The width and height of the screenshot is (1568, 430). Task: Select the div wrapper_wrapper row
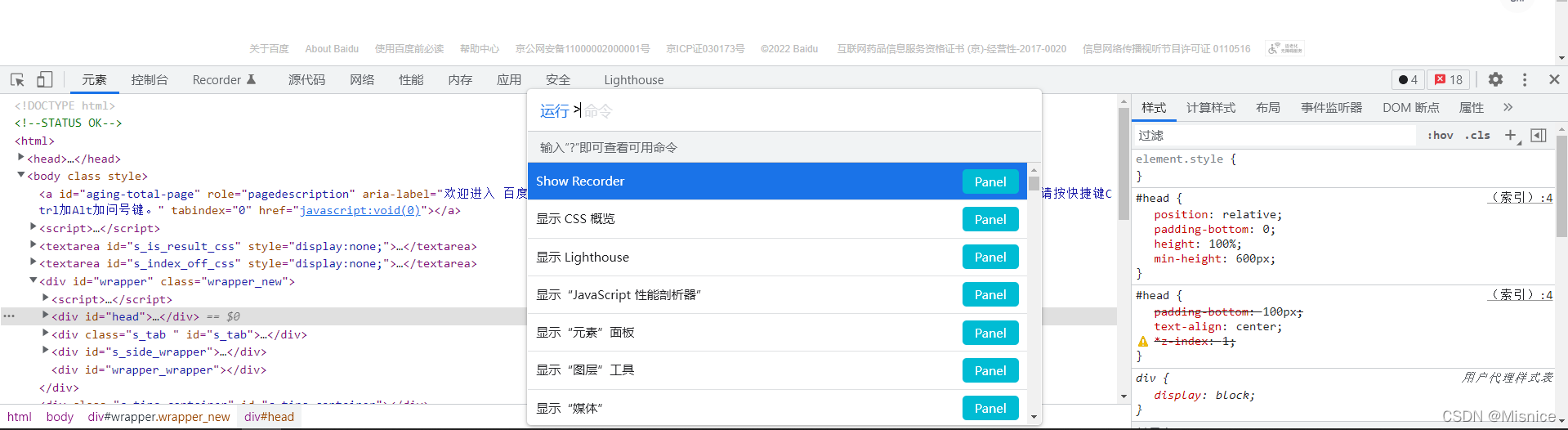pos(159,370)
